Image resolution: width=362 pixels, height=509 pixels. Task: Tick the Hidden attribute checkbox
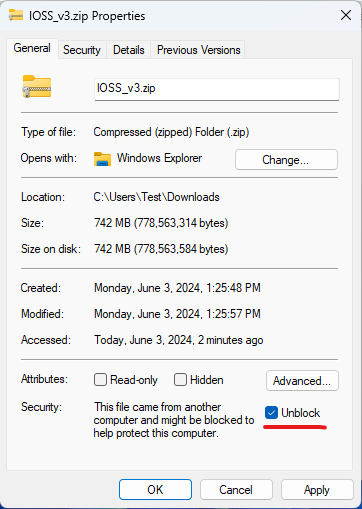[x=180, y=380]
